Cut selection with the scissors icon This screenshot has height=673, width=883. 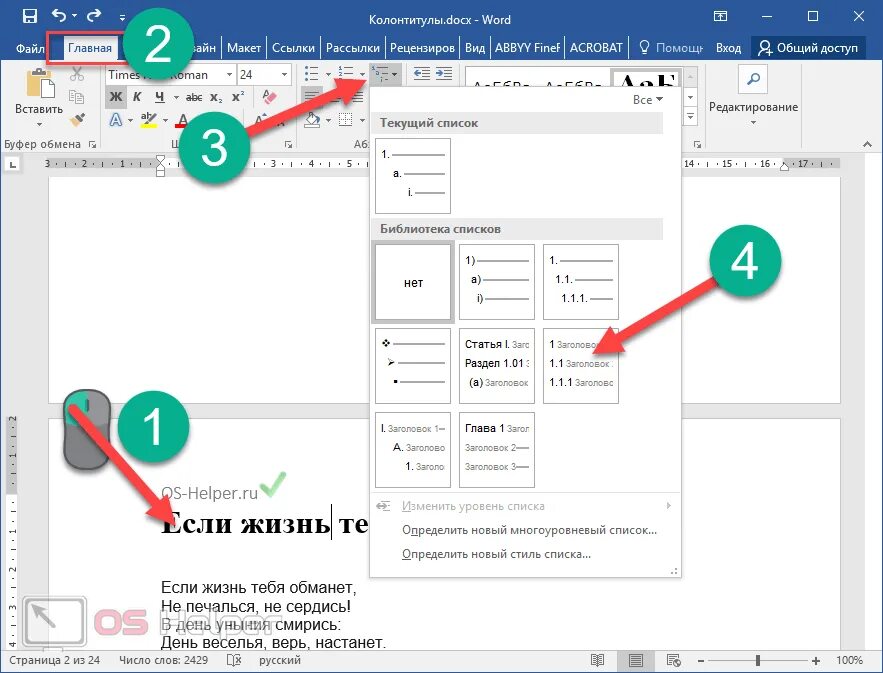[77, 74]
